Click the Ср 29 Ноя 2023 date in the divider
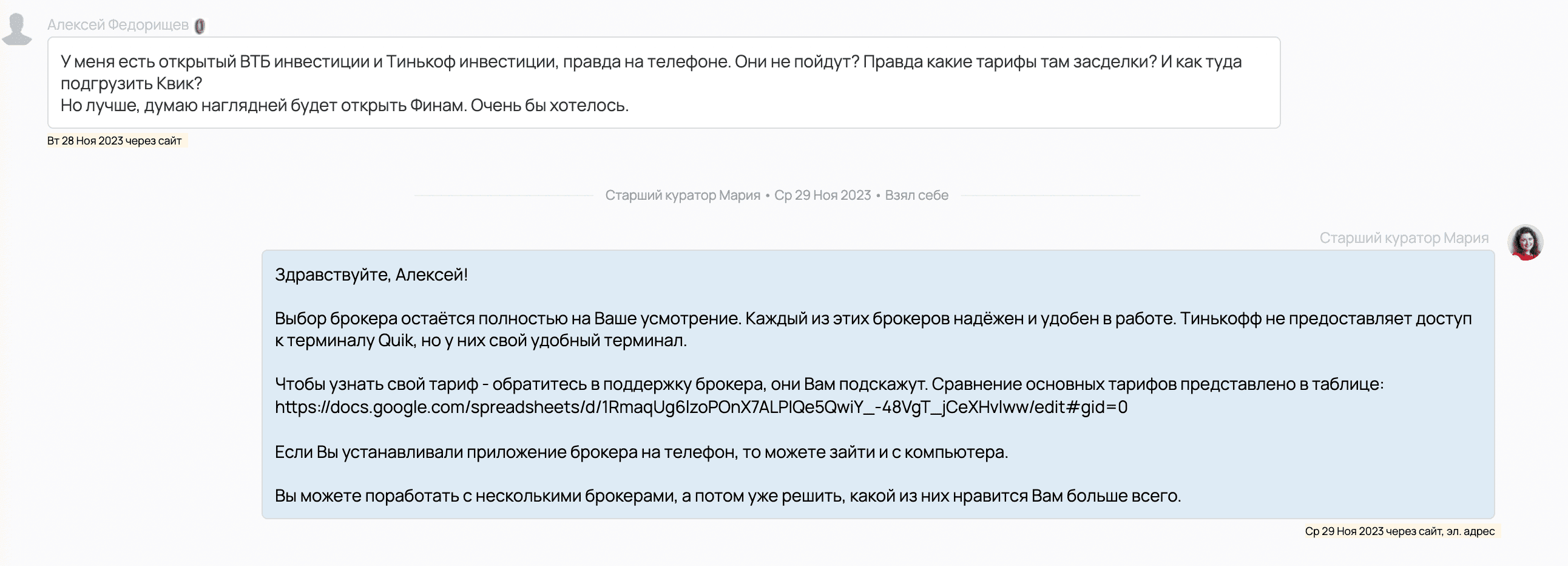Viewport: 1568px width, 566px height. (x=822, y=195)
